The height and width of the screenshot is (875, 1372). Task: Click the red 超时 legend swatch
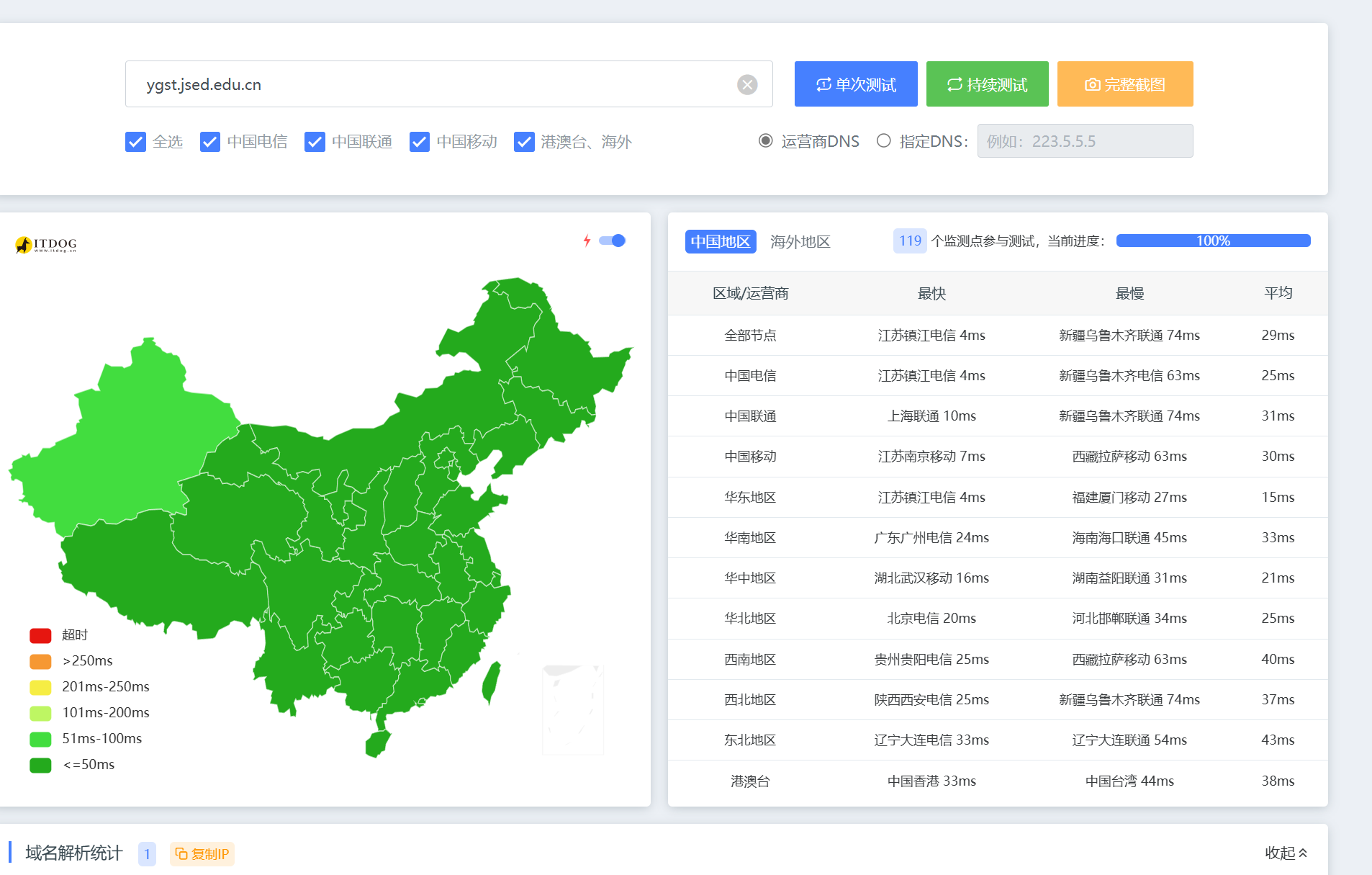40,635
